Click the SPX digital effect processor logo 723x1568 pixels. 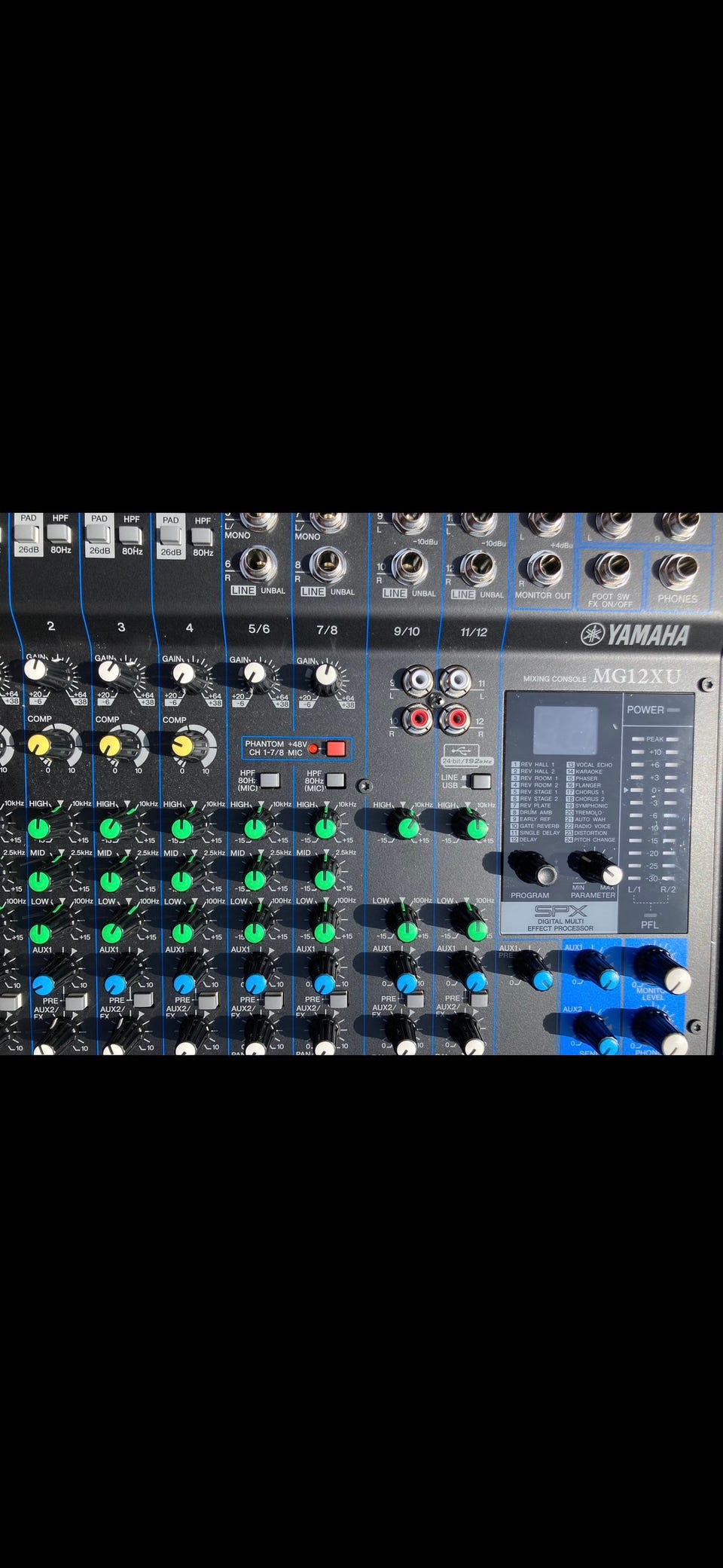click(x=560, y=911)
